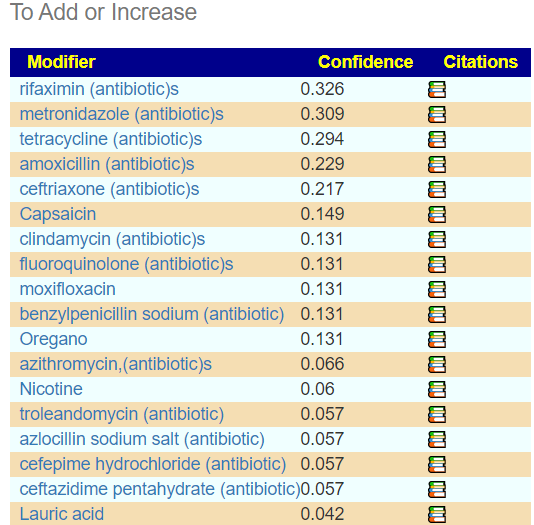View citations icon for troleandomycin row
This screenshot has width=534, height=525.
437,414
